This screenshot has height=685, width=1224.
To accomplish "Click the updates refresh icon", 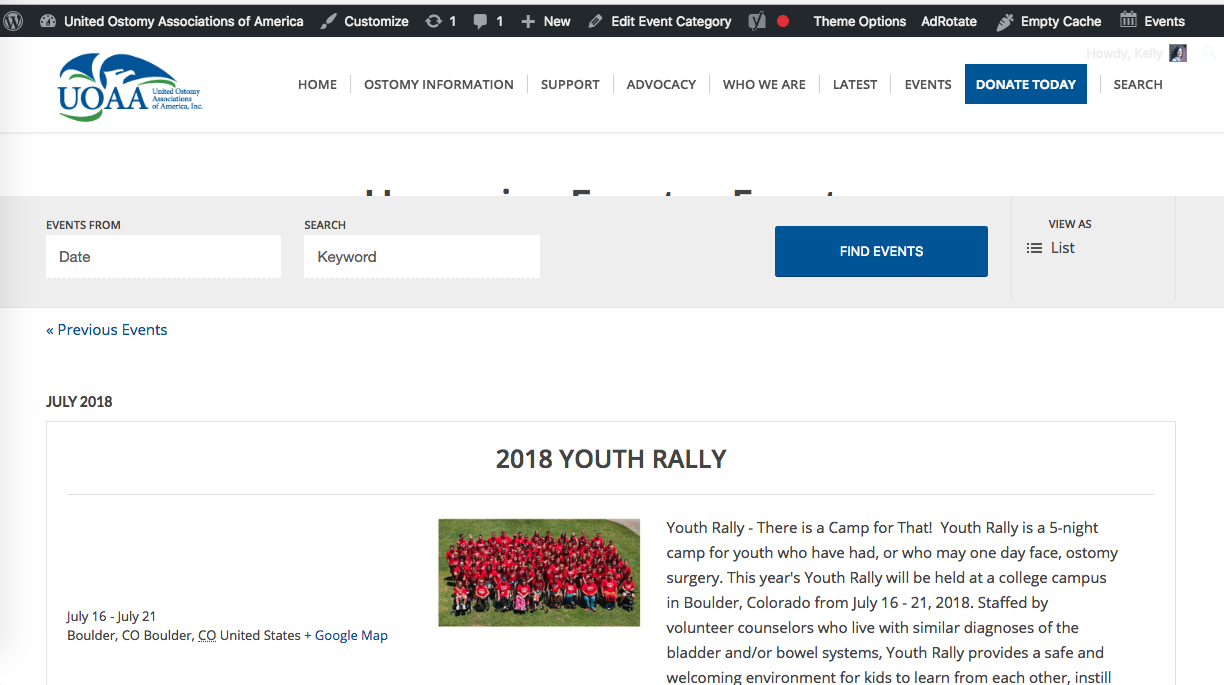I will click(433, 21).
